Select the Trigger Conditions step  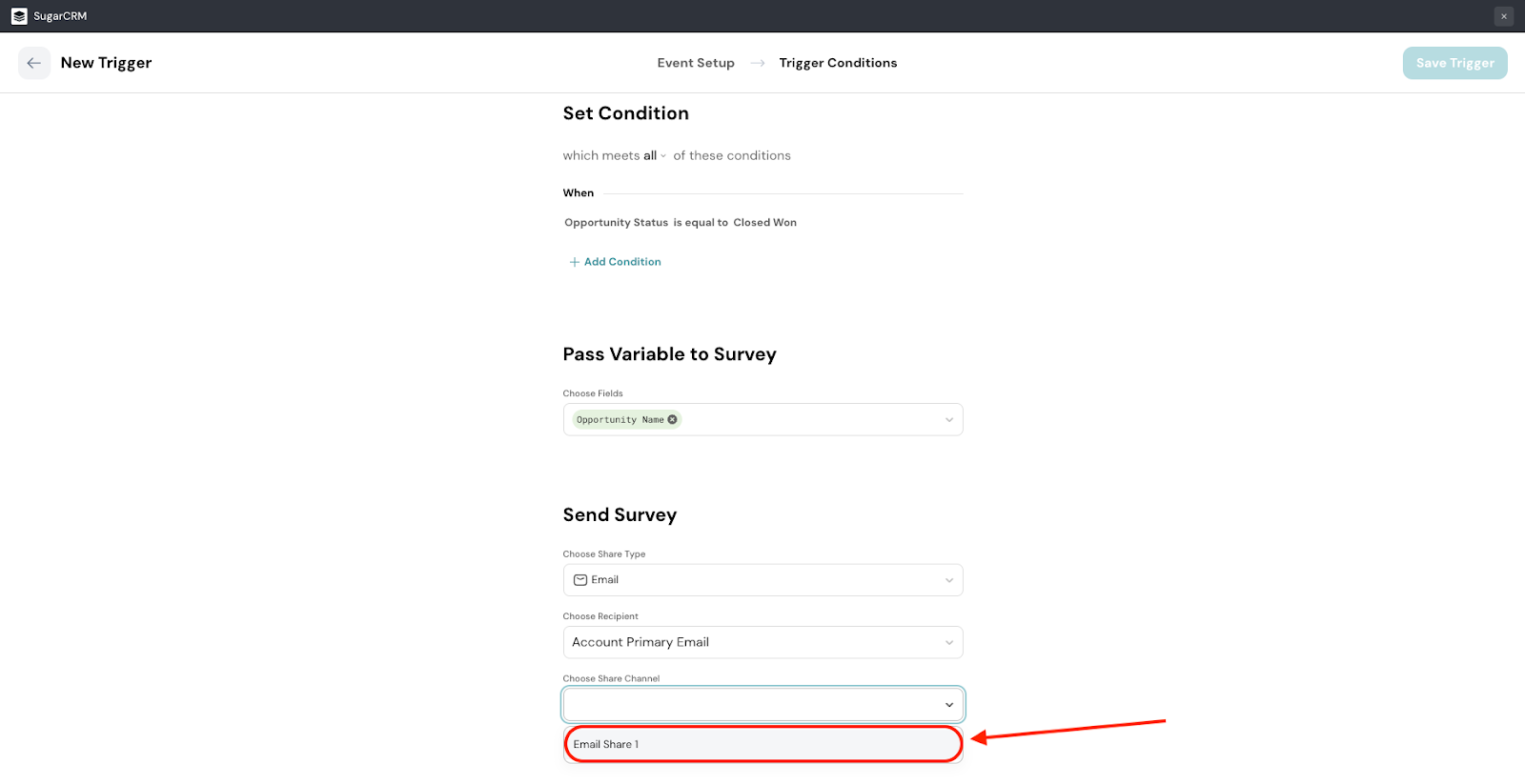coord(838,63)
